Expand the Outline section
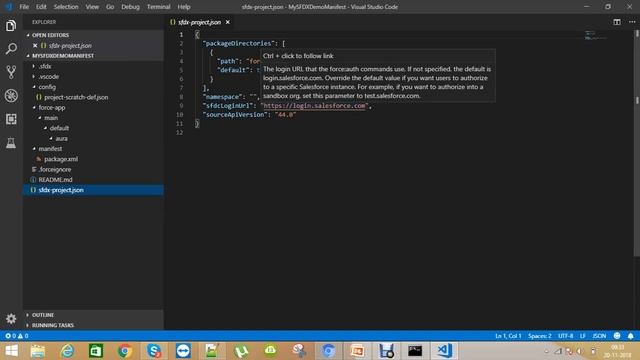640x360 pixels. point(42,315)
